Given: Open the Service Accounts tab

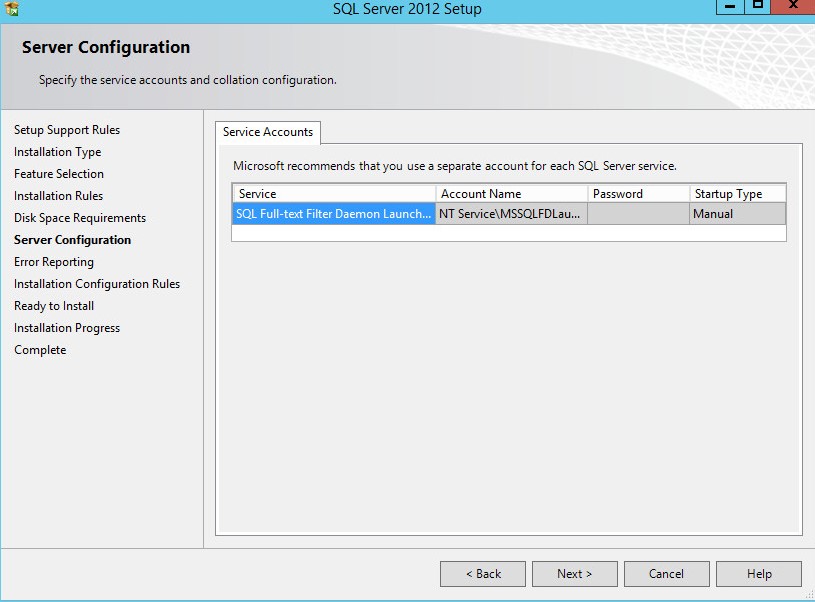Looking at the screenshot, I should (268, 132).
